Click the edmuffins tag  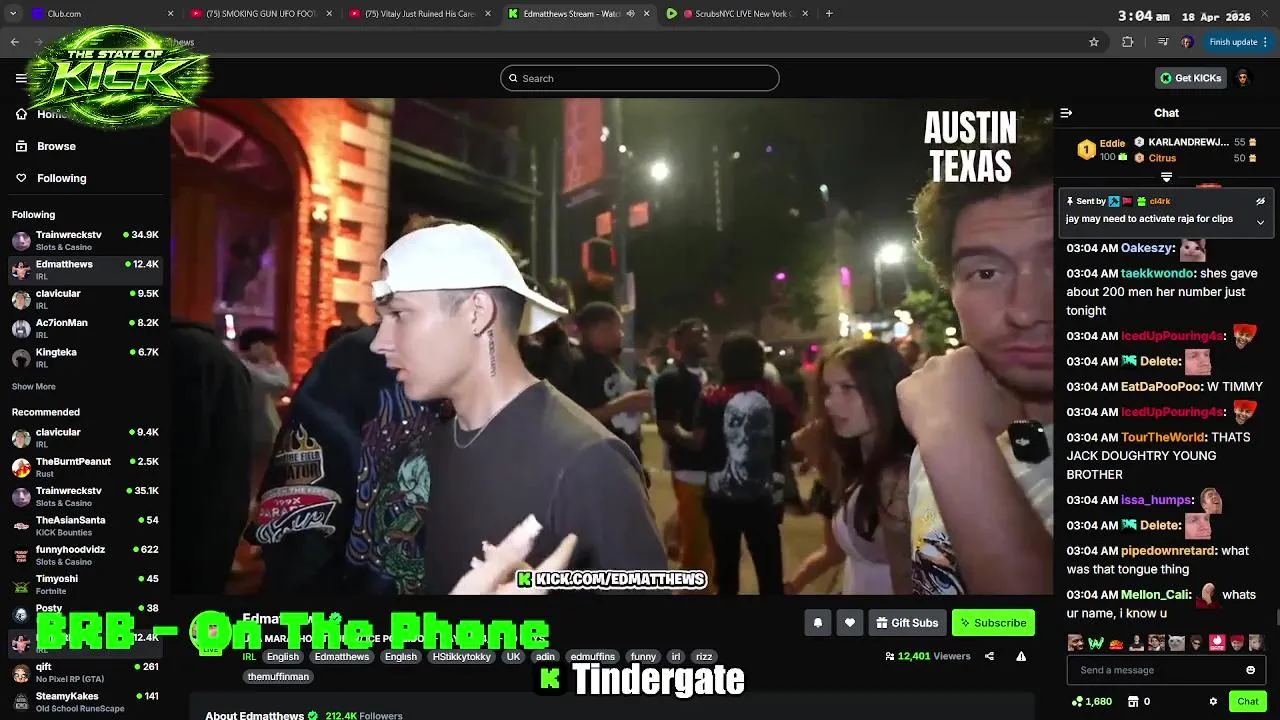point(592,657)
